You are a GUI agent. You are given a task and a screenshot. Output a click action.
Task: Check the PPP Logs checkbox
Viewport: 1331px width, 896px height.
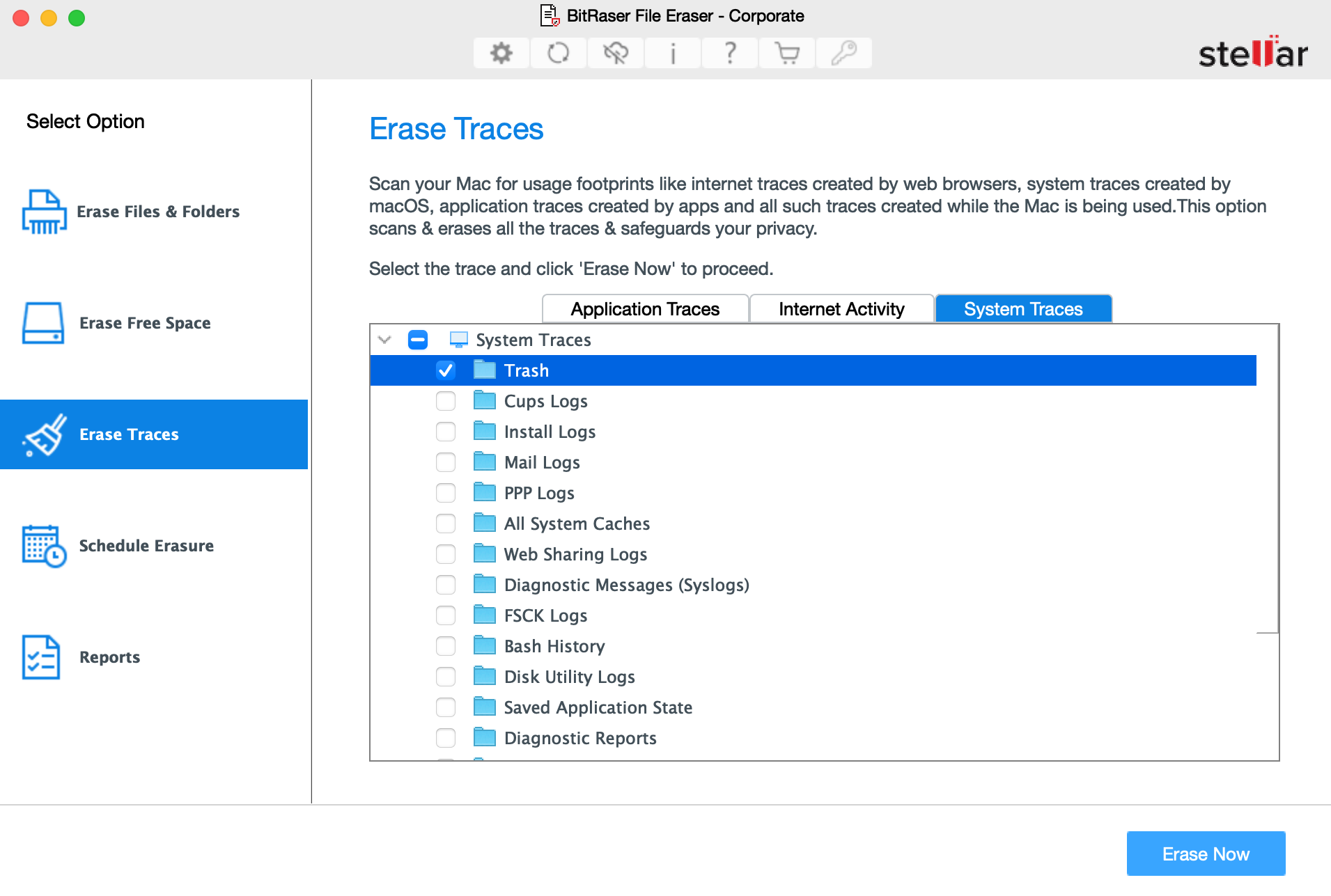click(x=446, y=493)
